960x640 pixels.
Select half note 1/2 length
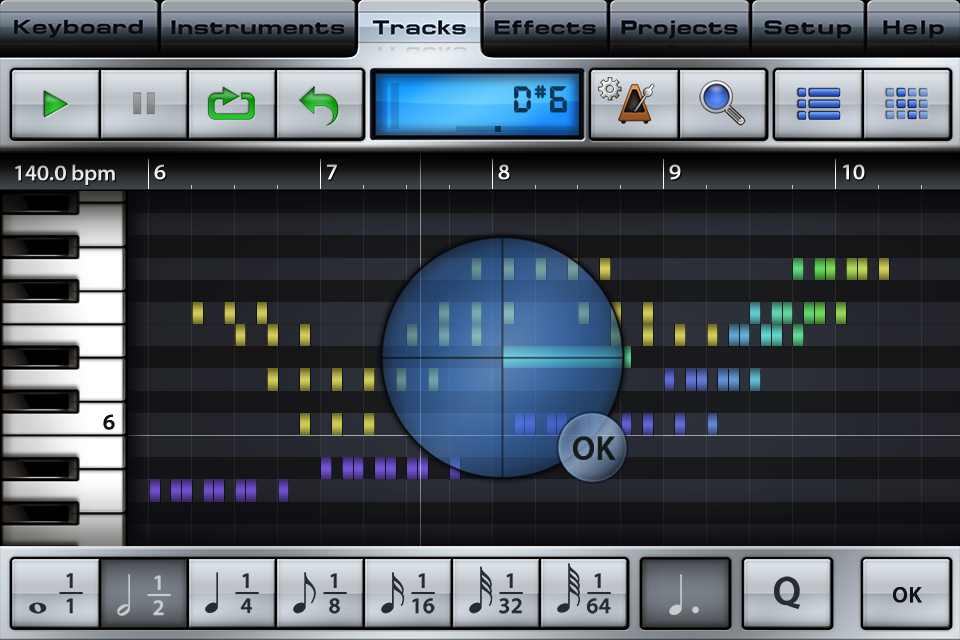[144, 593]
